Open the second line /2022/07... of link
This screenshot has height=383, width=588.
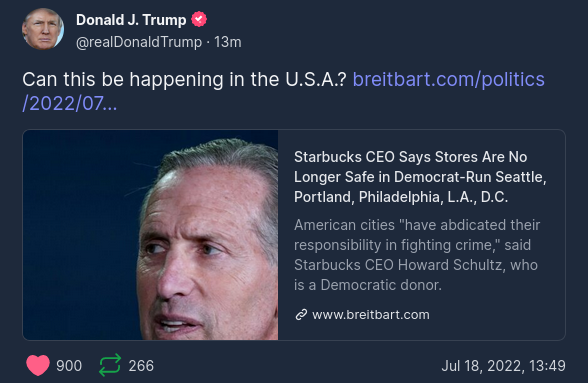tap(70, 104)
